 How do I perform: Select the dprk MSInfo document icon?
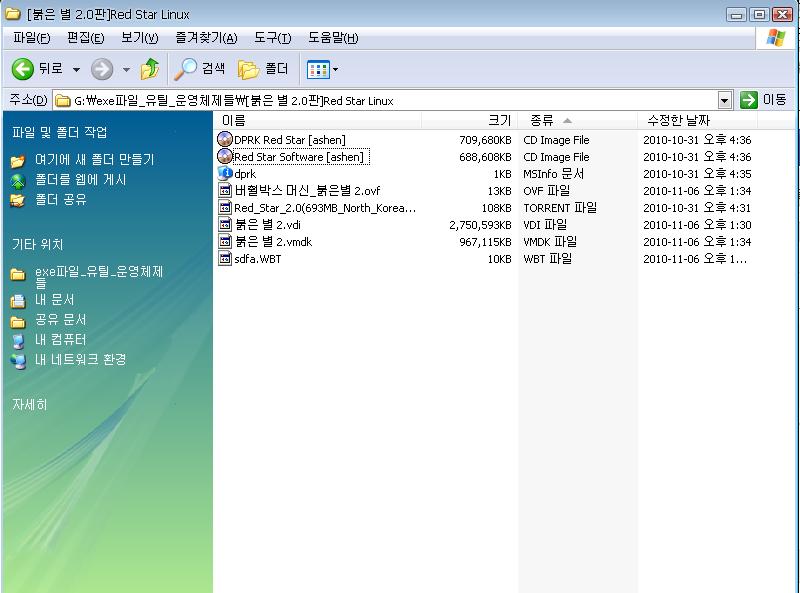pos(225,174)
